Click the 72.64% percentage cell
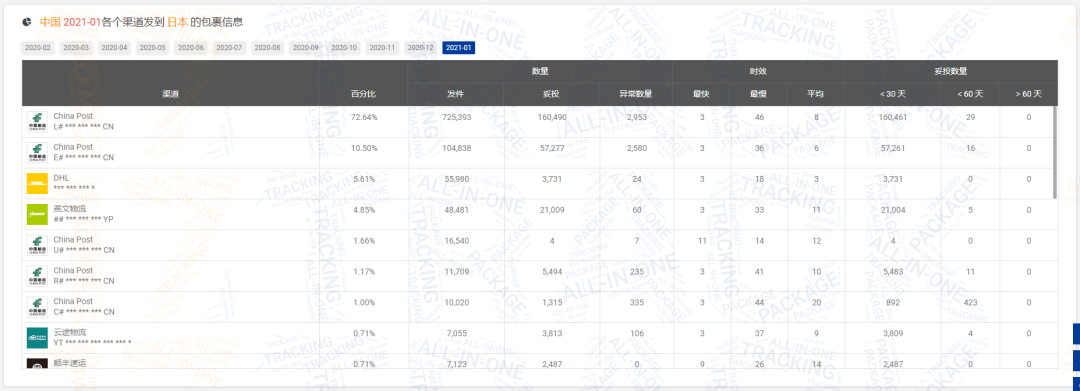The width and height of the screenshot is (1080, 391). (x=364, y=117)
